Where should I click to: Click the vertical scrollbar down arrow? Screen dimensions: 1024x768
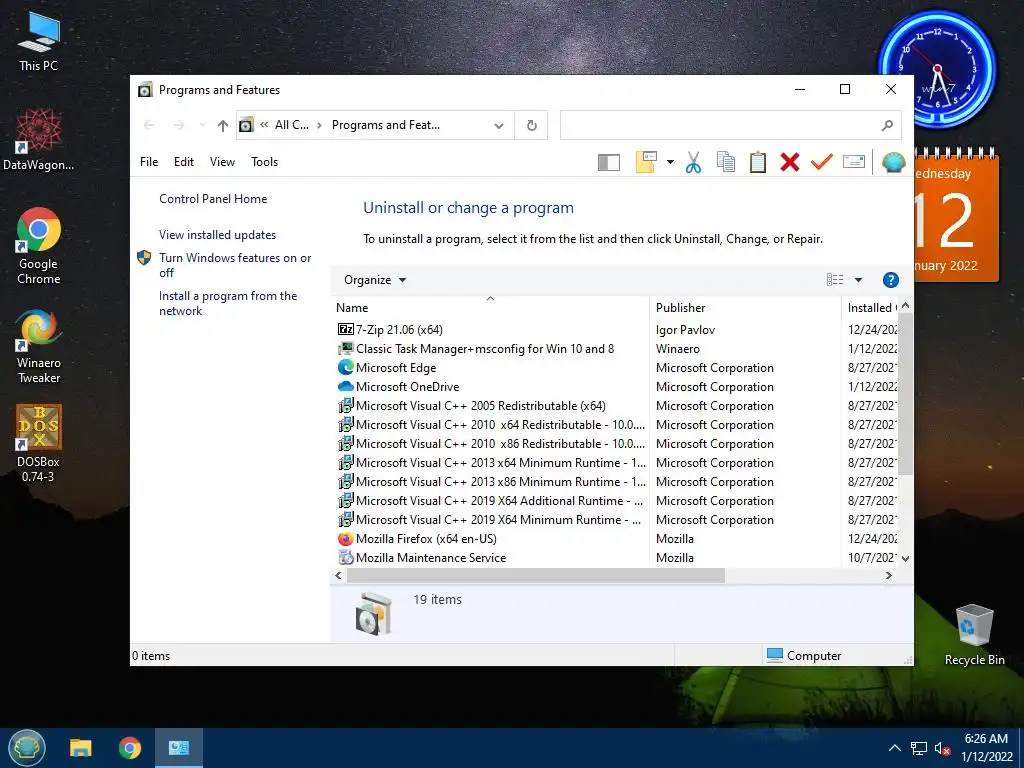click(905, 558)
